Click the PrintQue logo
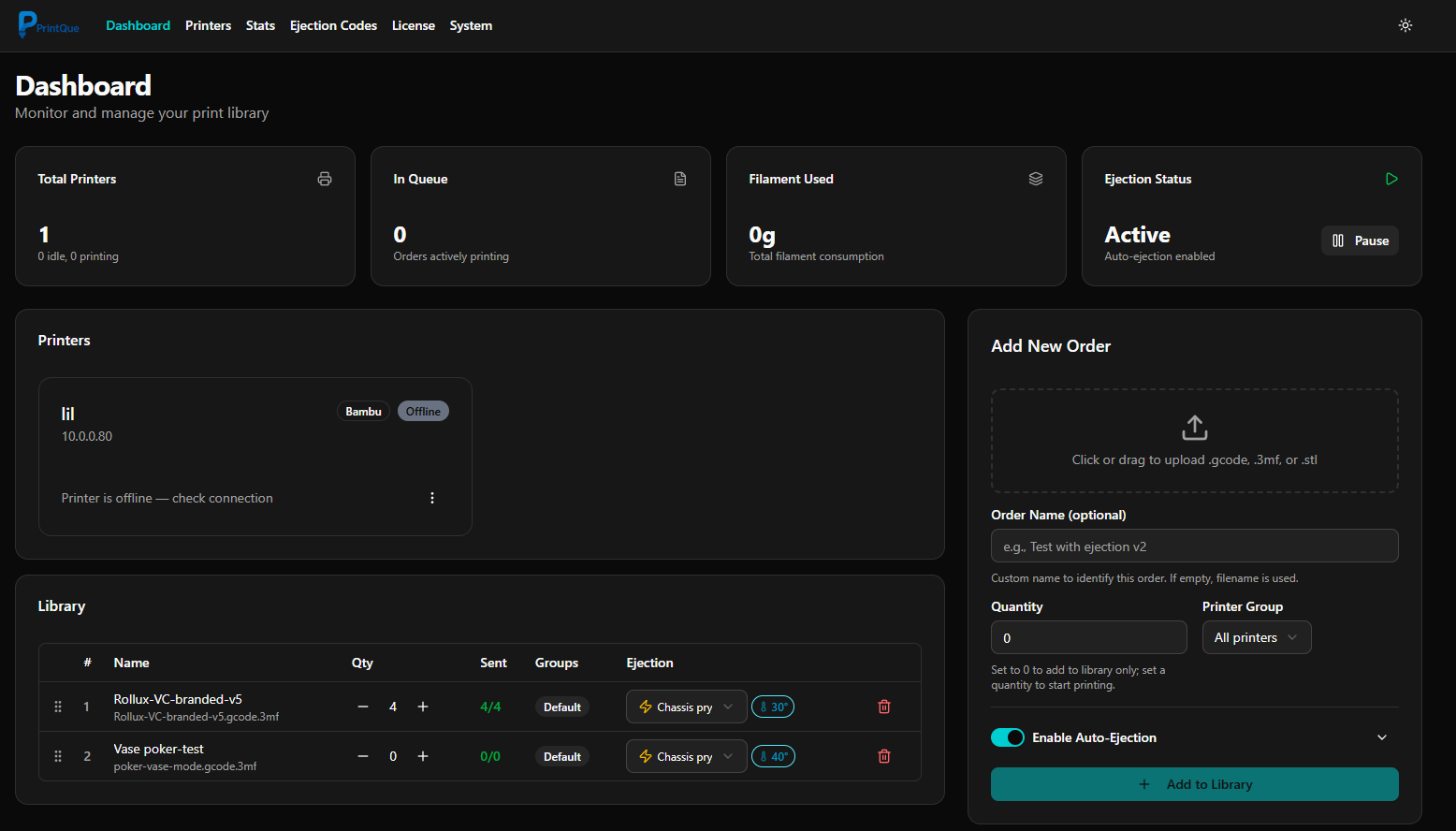This screenshot has height=831, width=1456. click(x=49, y=25)
